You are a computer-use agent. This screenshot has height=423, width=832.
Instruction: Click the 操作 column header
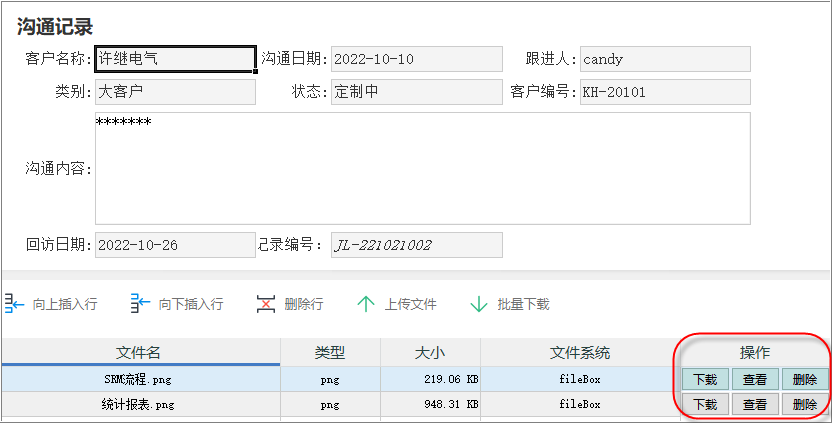(755, 352)
